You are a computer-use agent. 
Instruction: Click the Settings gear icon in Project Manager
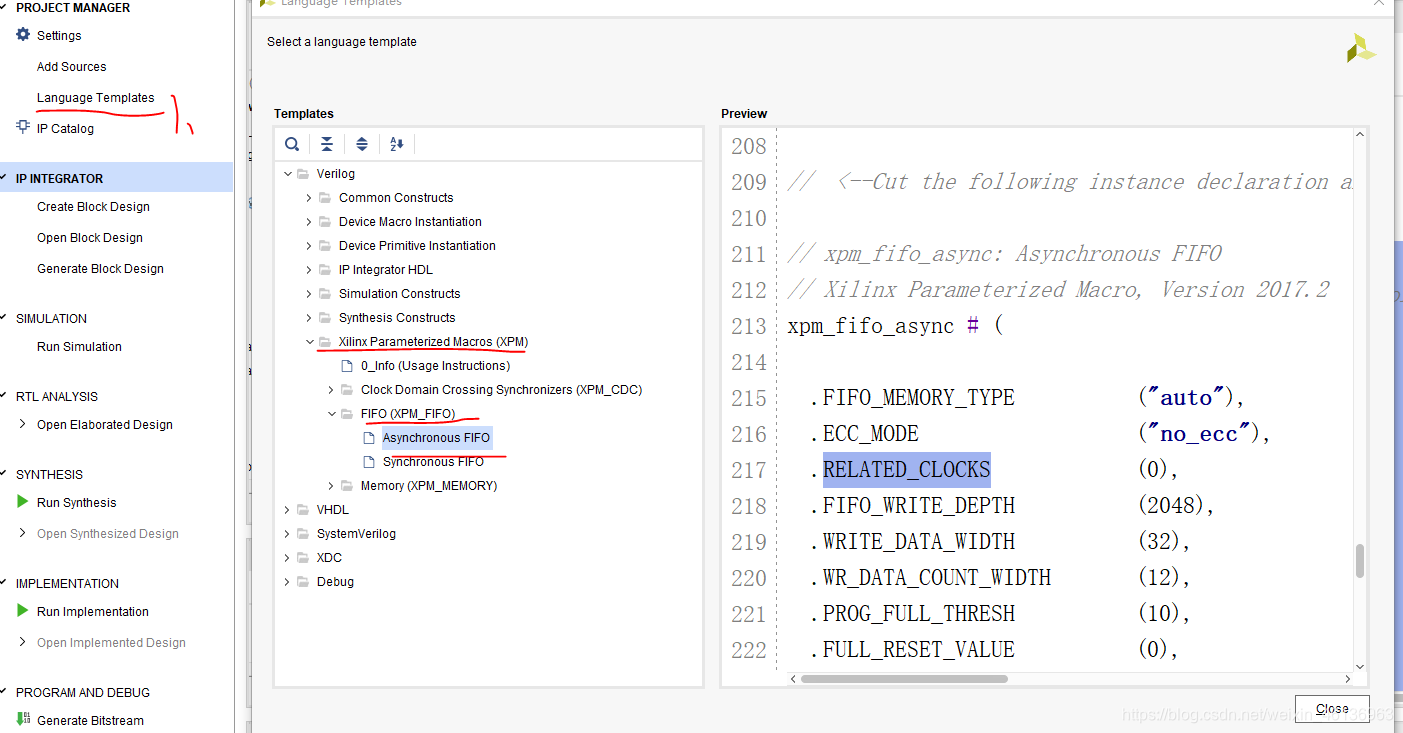(x=23, y=34)
